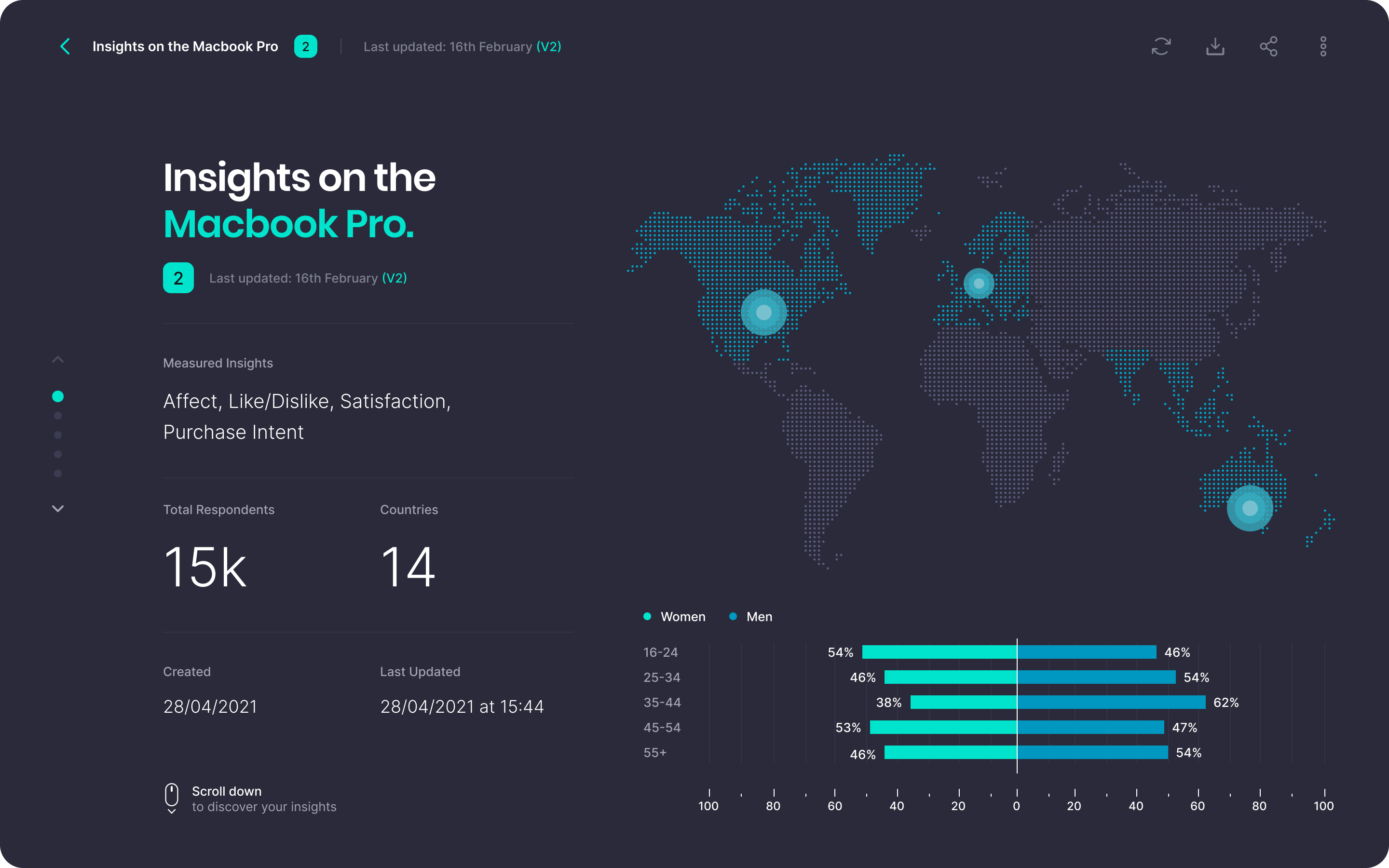The height and width of the screenshot is (868, 1389).
Task: Click the 35-44 age group label
Action: [x=662, y=702]
